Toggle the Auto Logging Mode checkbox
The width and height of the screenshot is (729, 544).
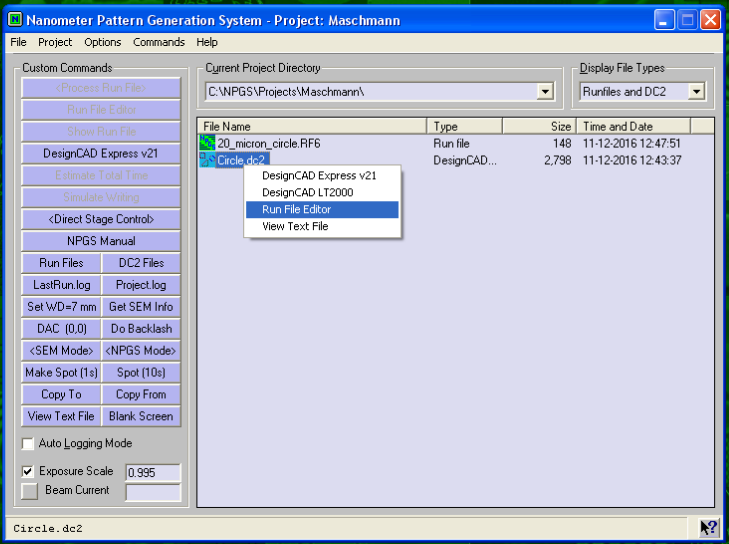pyautogui.click(x=28, y=443)
